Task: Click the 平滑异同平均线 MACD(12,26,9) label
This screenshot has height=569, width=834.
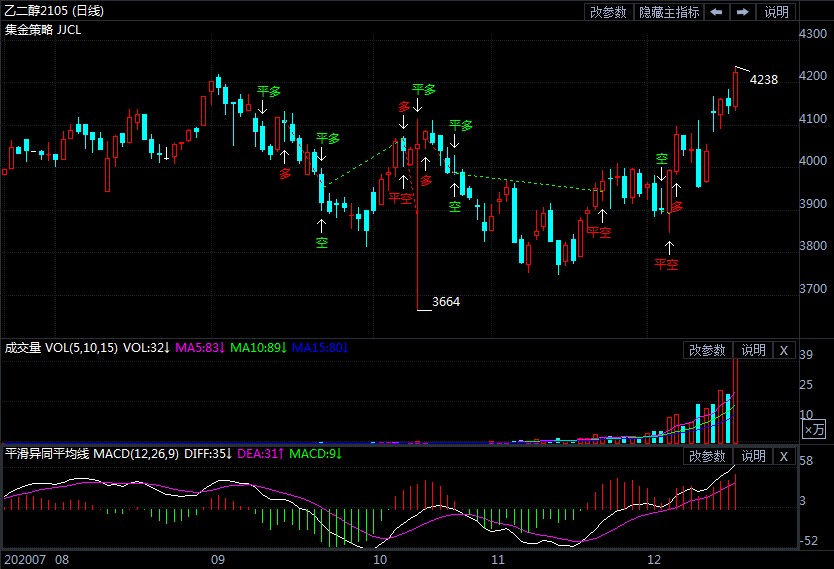Action: coord(91,454)
